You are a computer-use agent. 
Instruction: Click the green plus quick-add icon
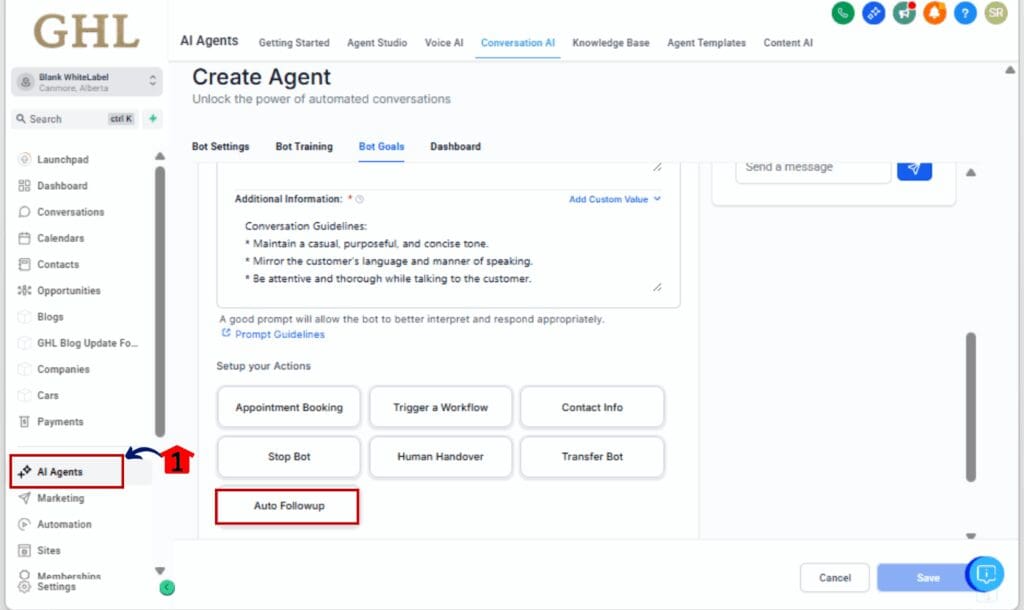(x=153, y=119)
